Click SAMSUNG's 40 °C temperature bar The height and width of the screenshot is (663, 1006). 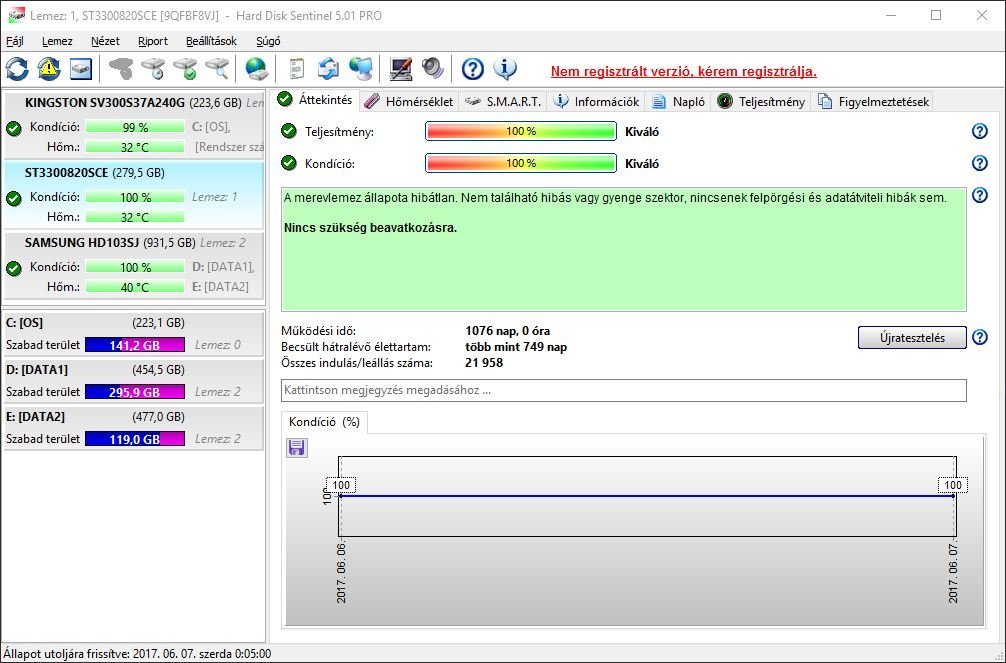pyautogui.click(x=135, y=287)
